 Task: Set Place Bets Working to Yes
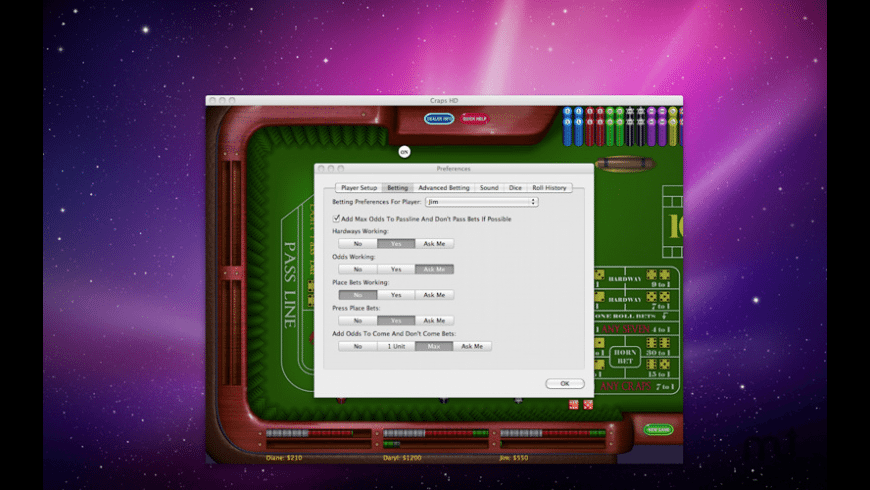tap(396, 295)
